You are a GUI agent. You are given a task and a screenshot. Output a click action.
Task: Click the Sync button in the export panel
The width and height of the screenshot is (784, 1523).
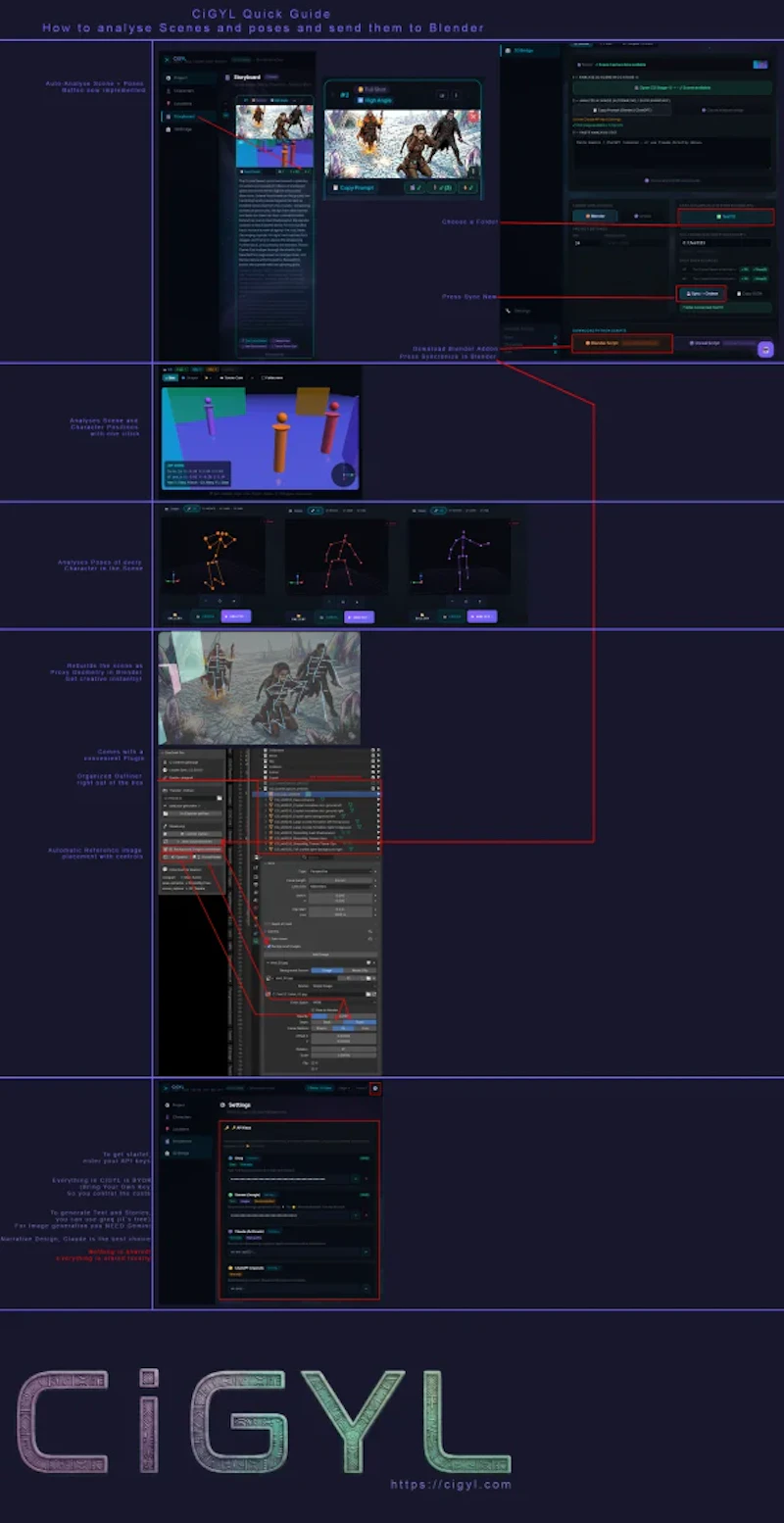[x=702, y=293]
